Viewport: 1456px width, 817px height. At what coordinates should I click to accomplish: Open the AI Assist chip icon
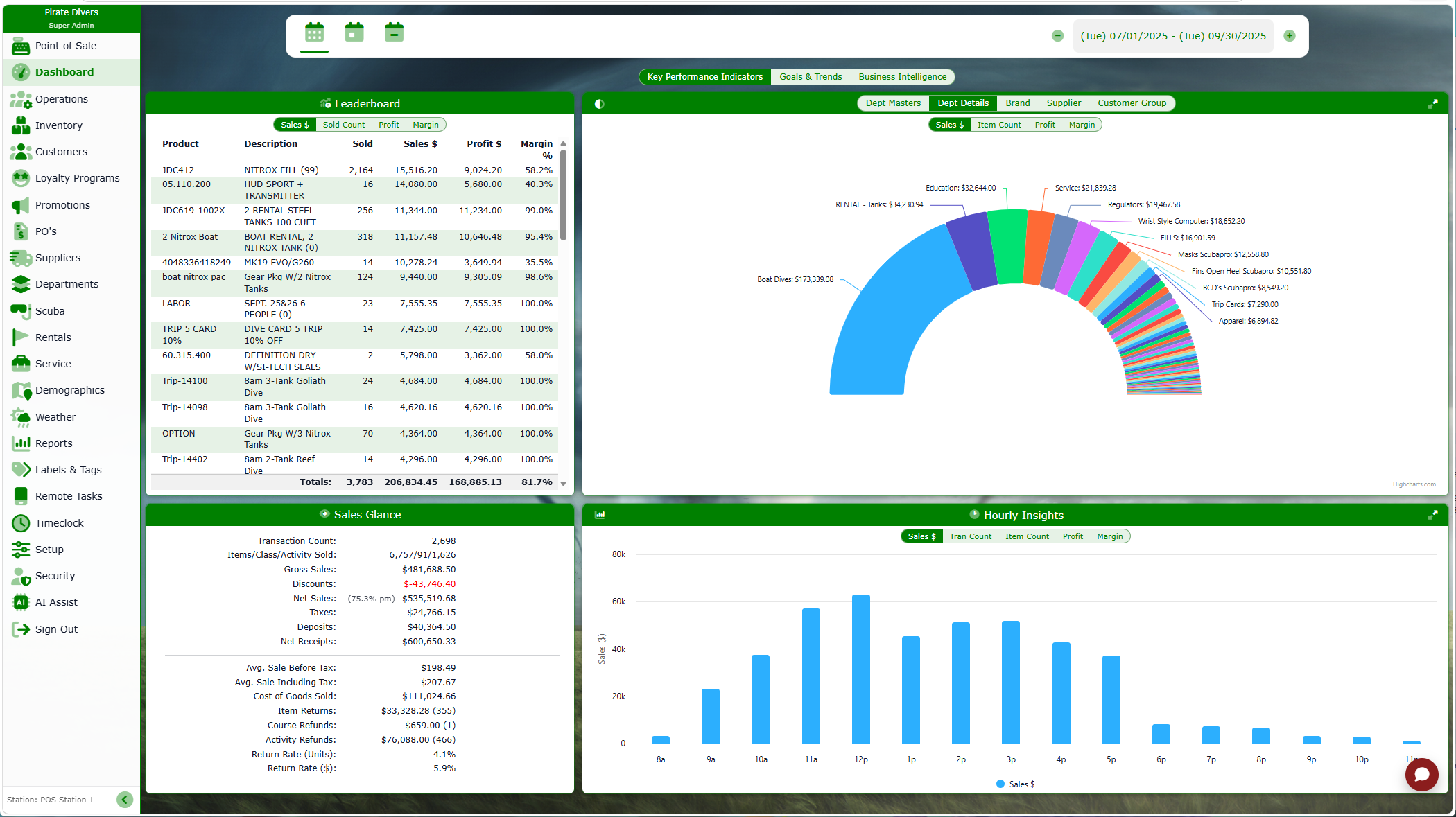21,602
